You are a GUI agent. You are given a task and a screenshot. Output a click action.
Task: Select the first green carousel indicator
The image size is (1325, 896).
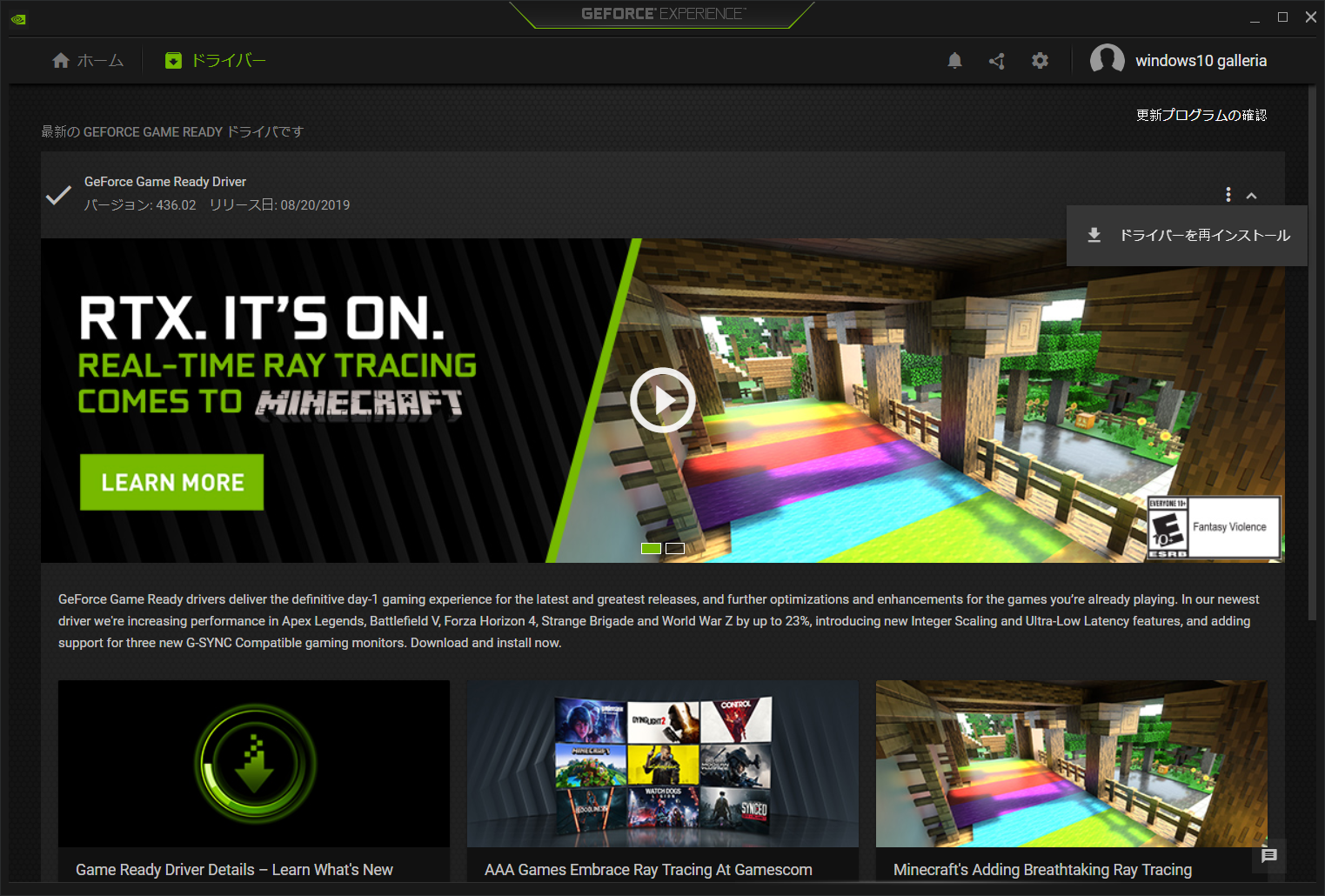[651, 548]
